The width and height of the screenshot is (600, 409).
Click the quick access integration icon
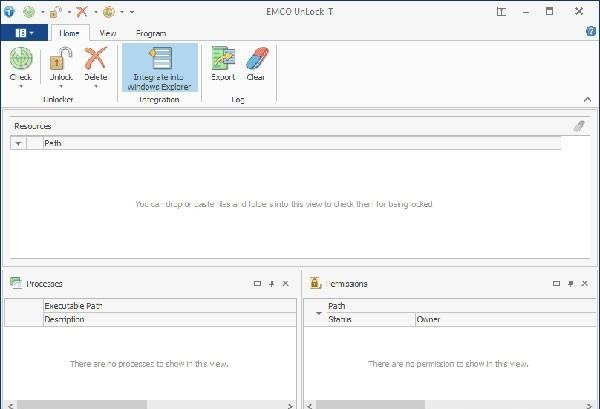[x=109, y=11]
